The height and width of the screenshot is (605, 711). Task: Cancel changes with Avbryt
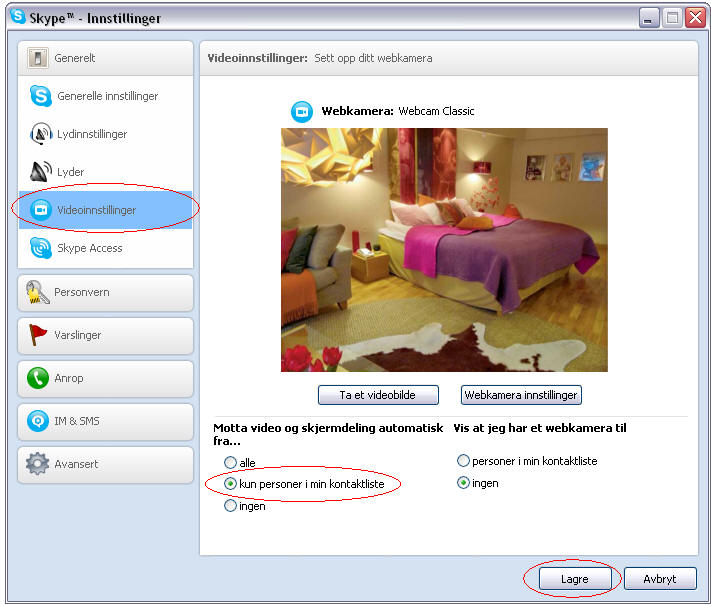point(660,579)
